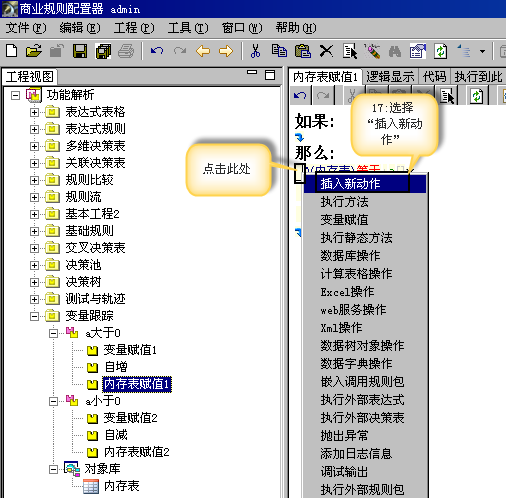The height and width of the screenshot is (498, 506).
Task: Click the document-with-cursor icon in main toolbar
Action: tap(350, 51)
